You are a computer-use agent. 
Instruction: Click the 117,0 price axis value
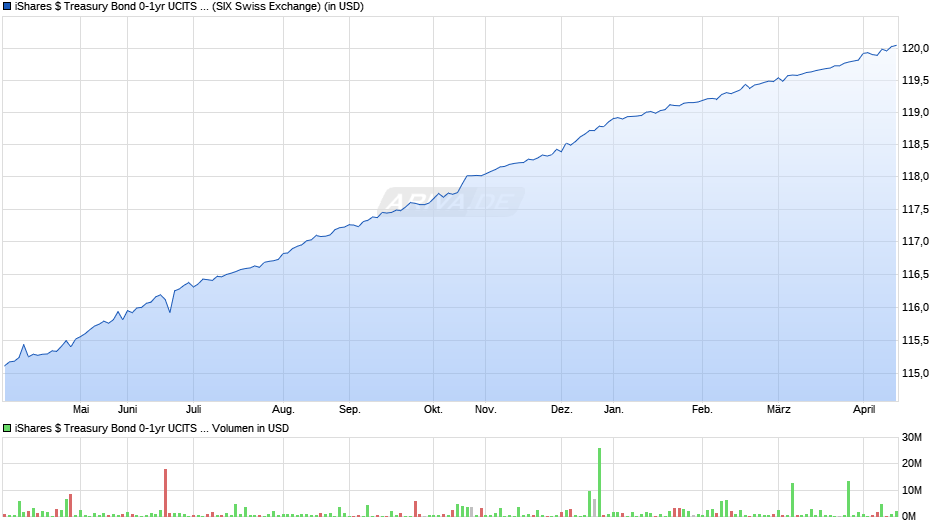tap(915, 241)
